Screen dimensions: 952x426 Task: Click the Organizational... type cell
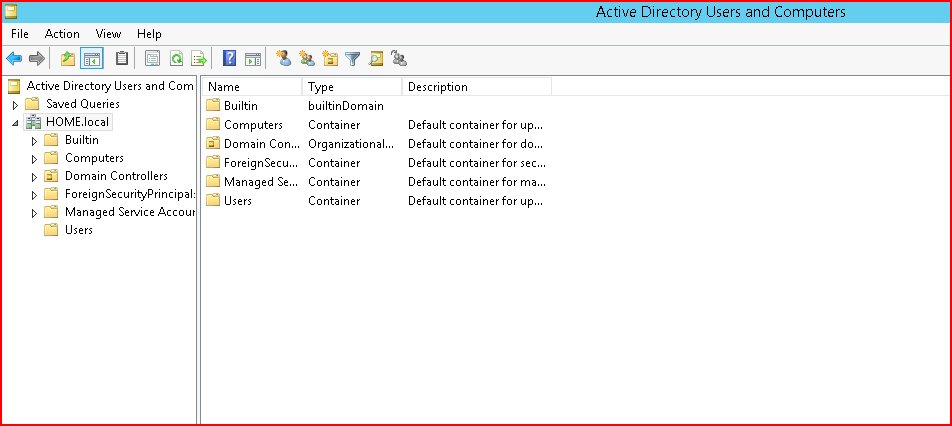pos(351,144)
